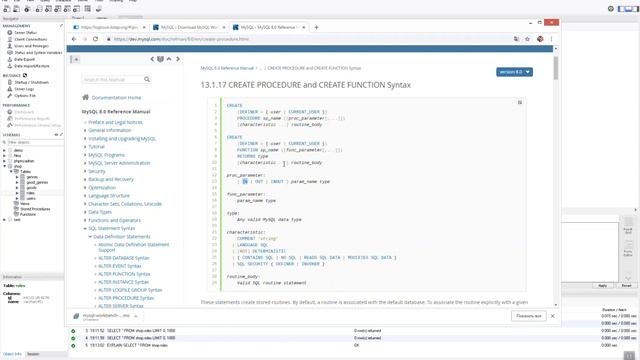Open Status and System Variables item
This screenshot has width=640, height=360.
(38, 53)
